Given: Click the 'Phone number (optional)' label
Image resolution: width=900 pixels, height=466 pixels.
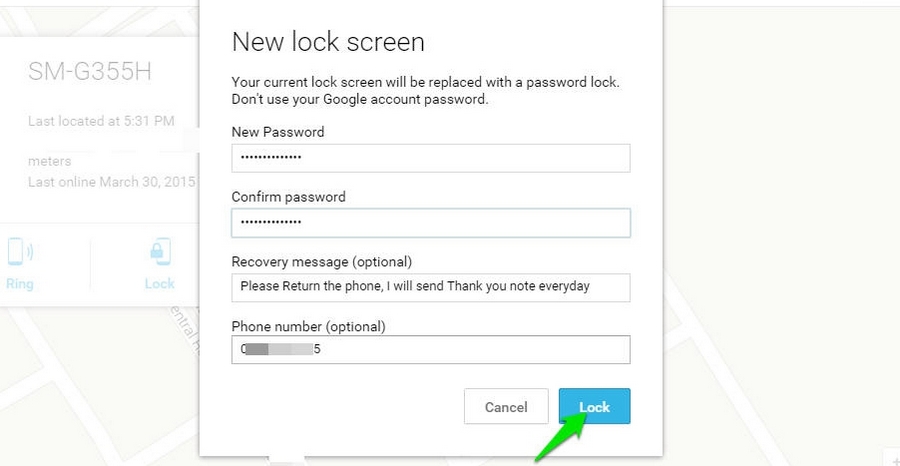Looking at the screenshot, I should coord(309,327).
